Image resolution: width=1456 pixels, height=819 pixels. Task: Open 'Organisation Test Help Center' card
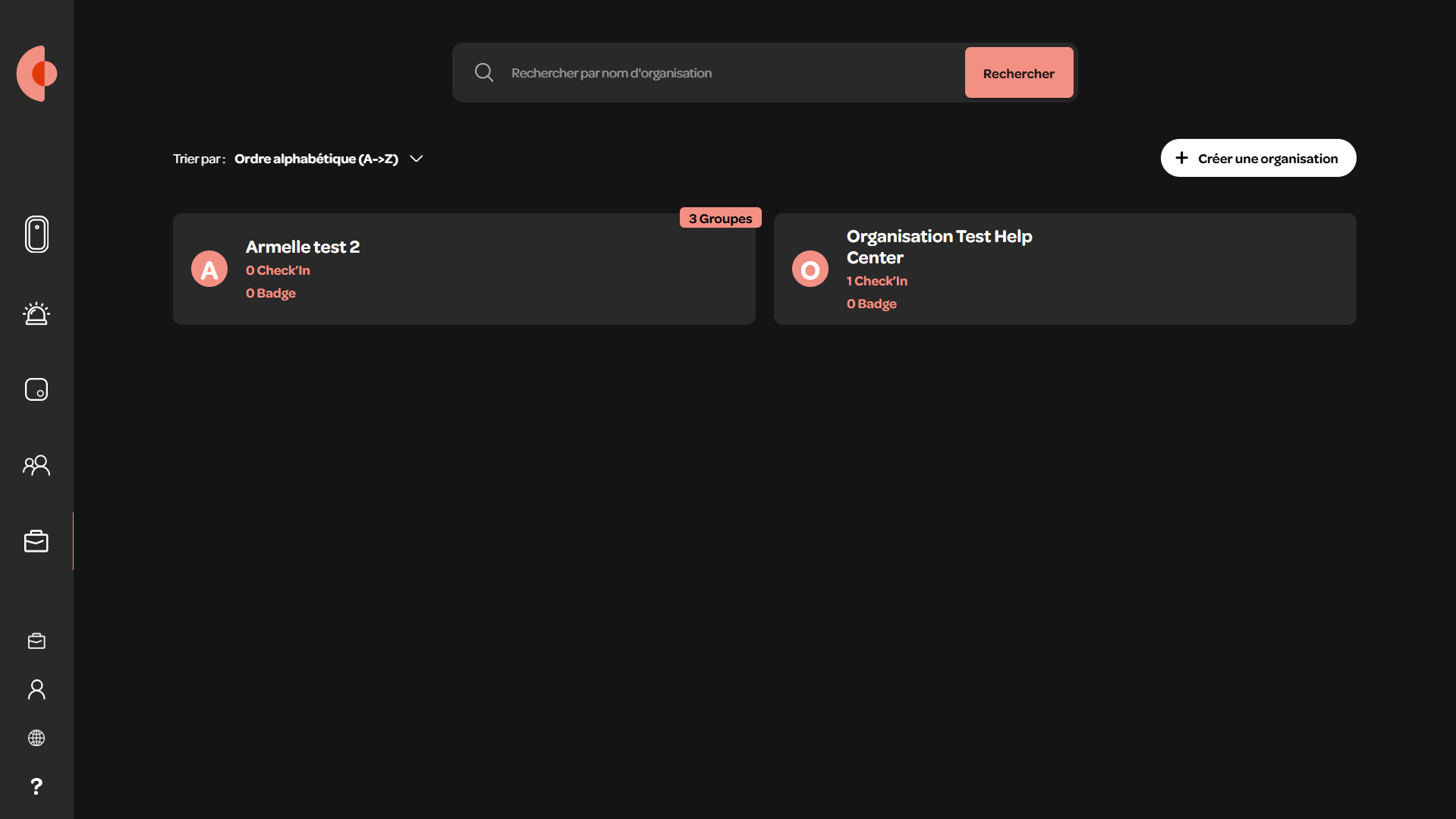point(1065,269)
